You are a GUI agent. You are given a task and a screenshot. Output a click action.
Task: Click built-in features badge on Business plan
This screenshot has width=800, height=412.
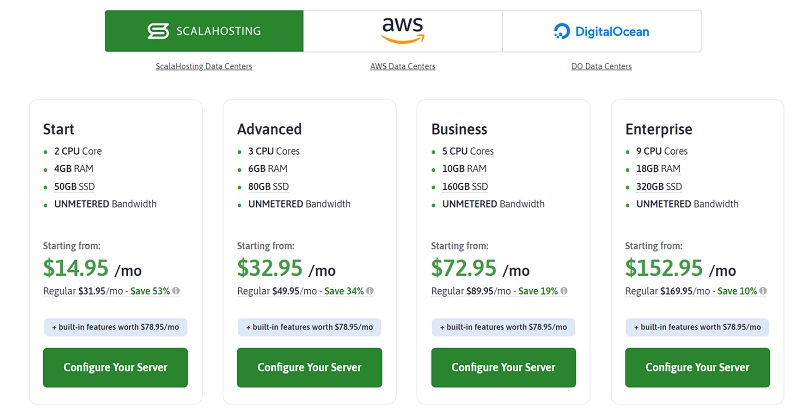pyautogui.click(x=504, y=327)
